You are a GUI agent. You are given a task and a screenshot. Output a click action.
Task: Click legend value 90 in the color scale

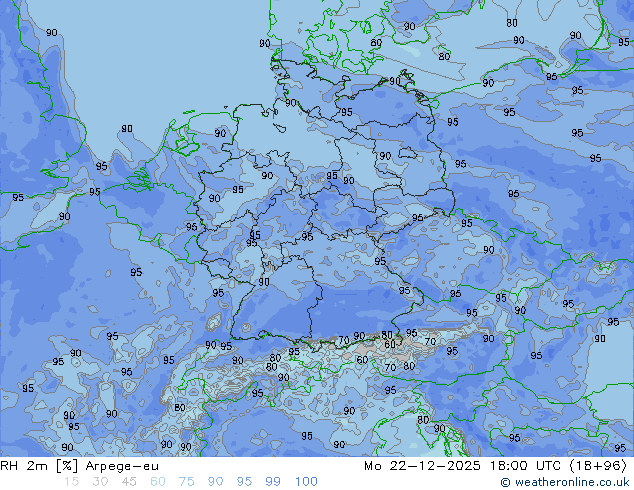215,482
